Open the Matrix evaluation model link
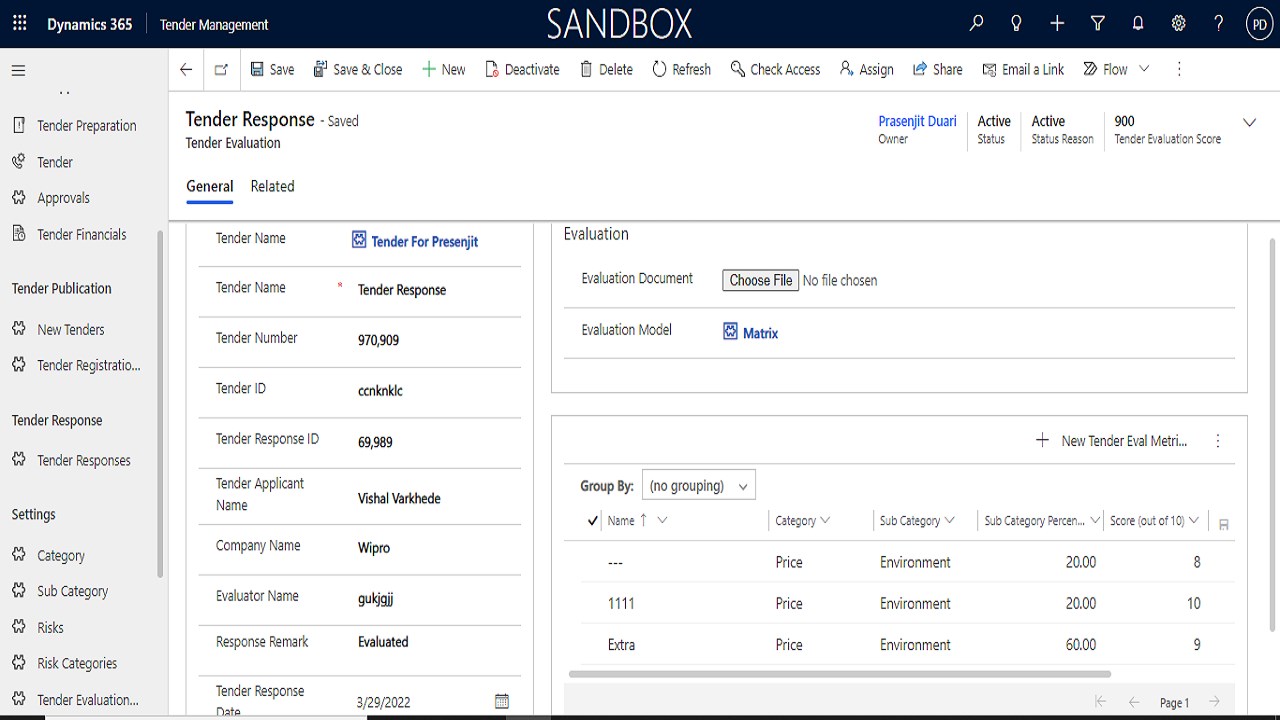Viewport: 1280px width, 720px height. (760, 333)
